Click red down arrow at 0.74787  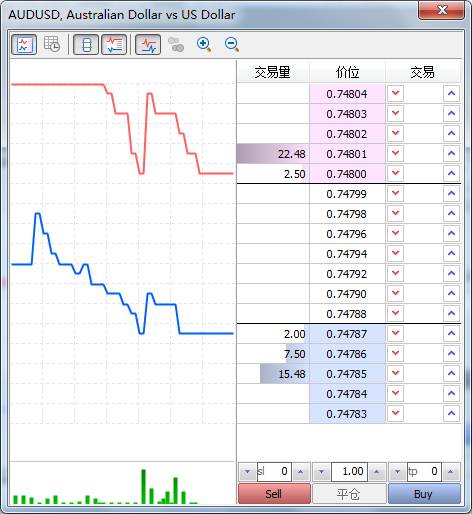click(x=395, y=334)
